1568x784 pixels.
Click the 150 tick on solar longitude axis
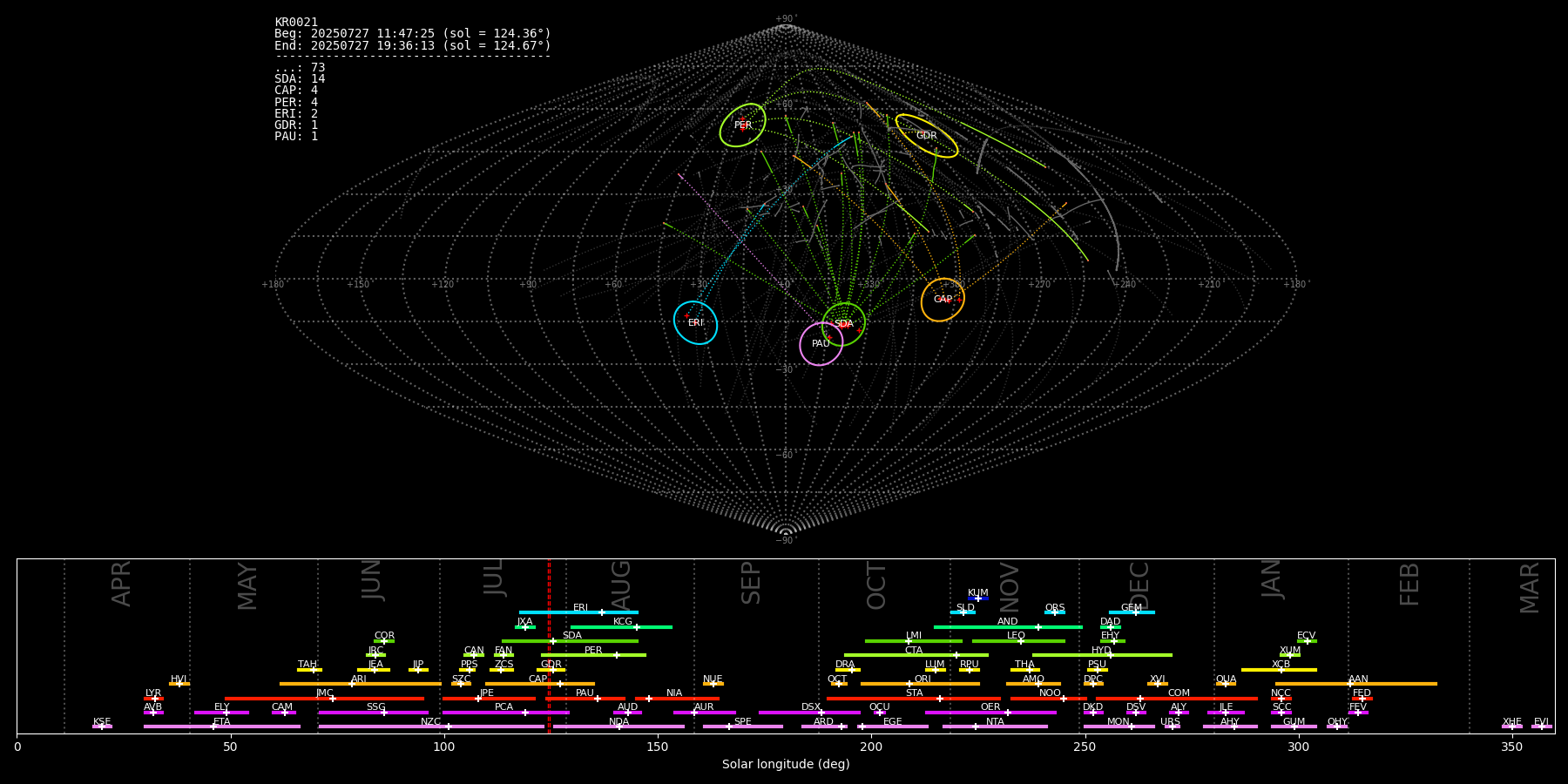click(x=658, y=747)
